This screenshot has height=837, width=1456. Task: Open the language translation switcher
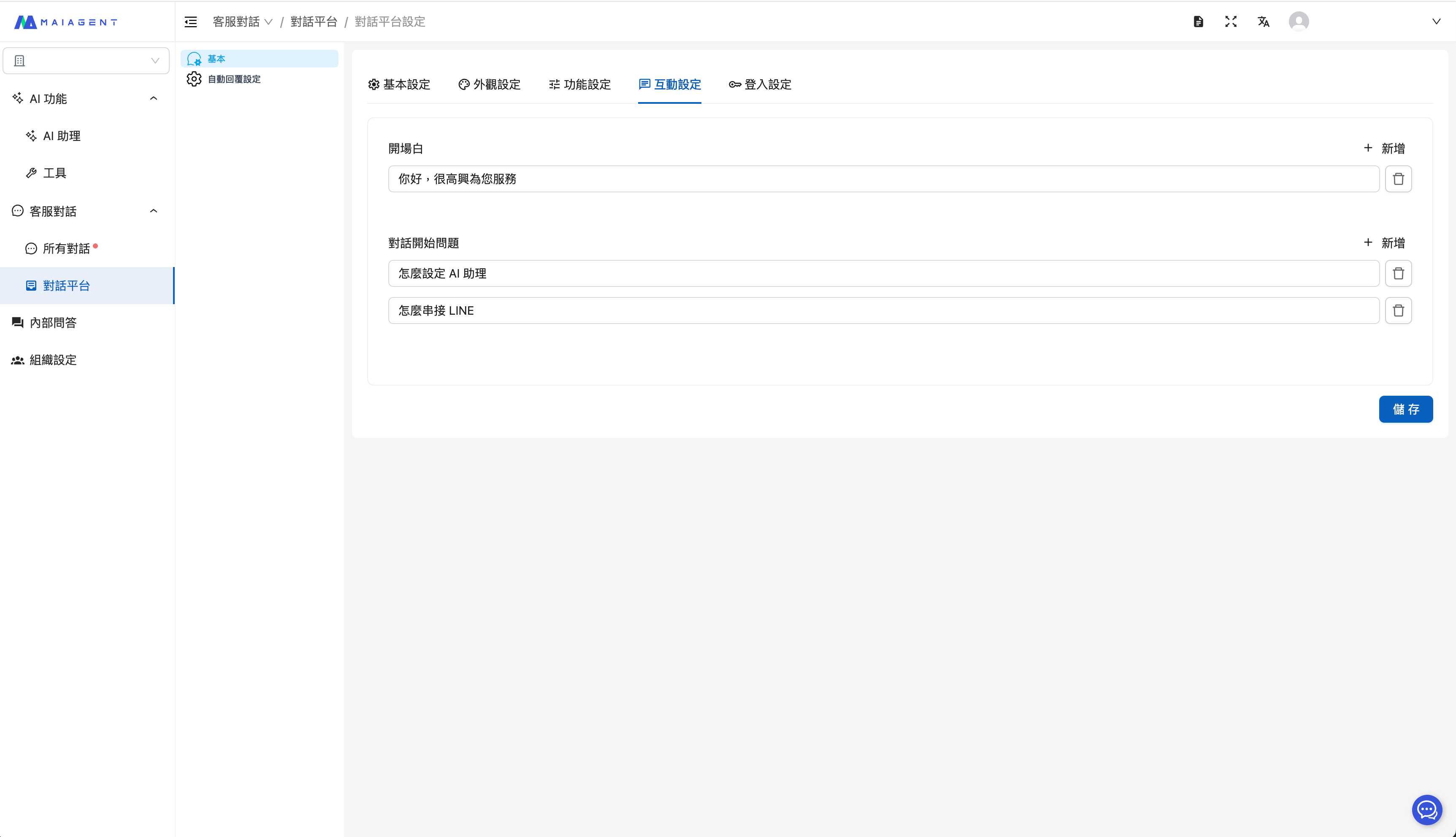[x=1264, y=22]
